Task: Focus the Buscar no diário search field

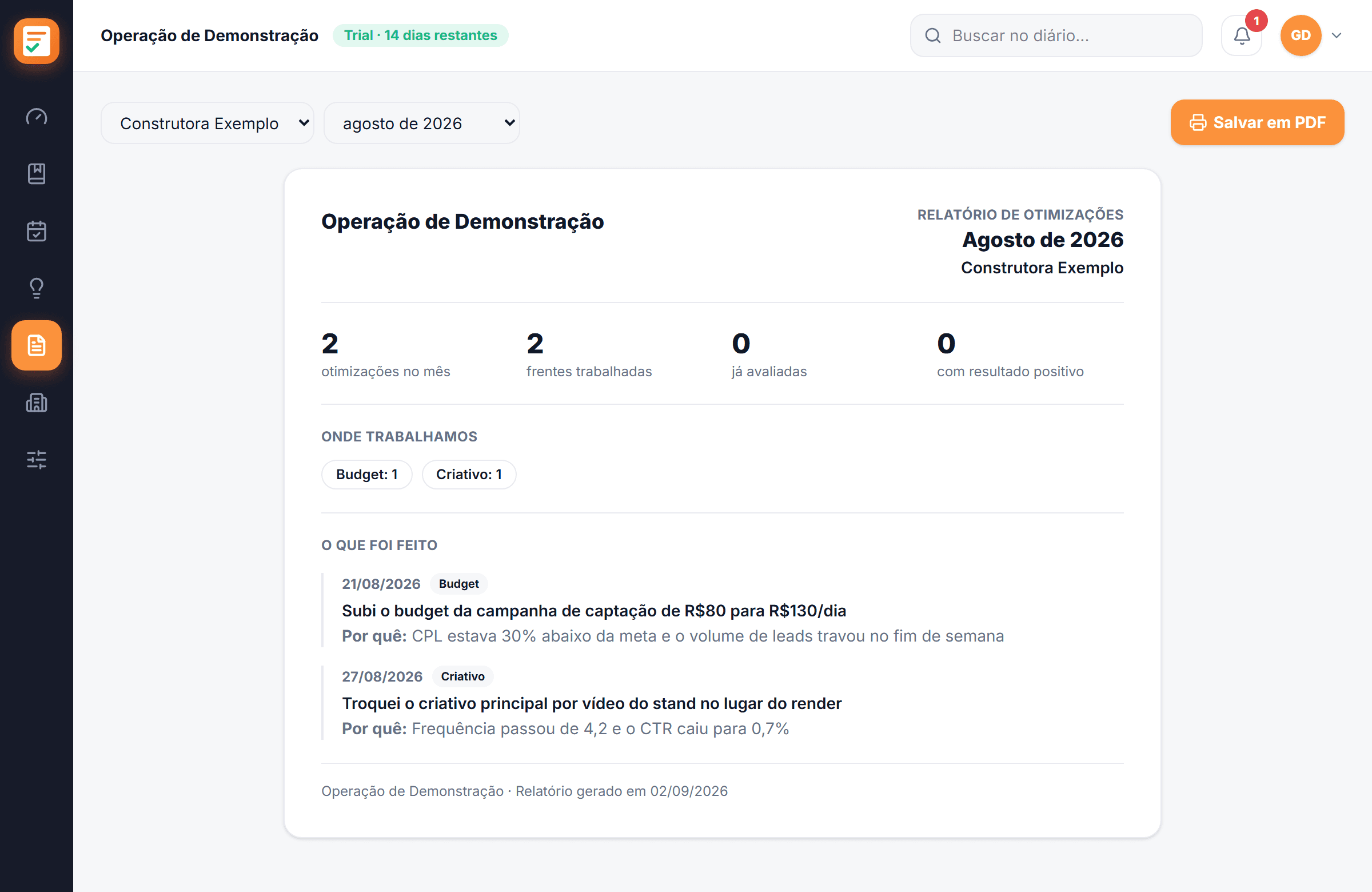Action: (x=1056, y=36)
